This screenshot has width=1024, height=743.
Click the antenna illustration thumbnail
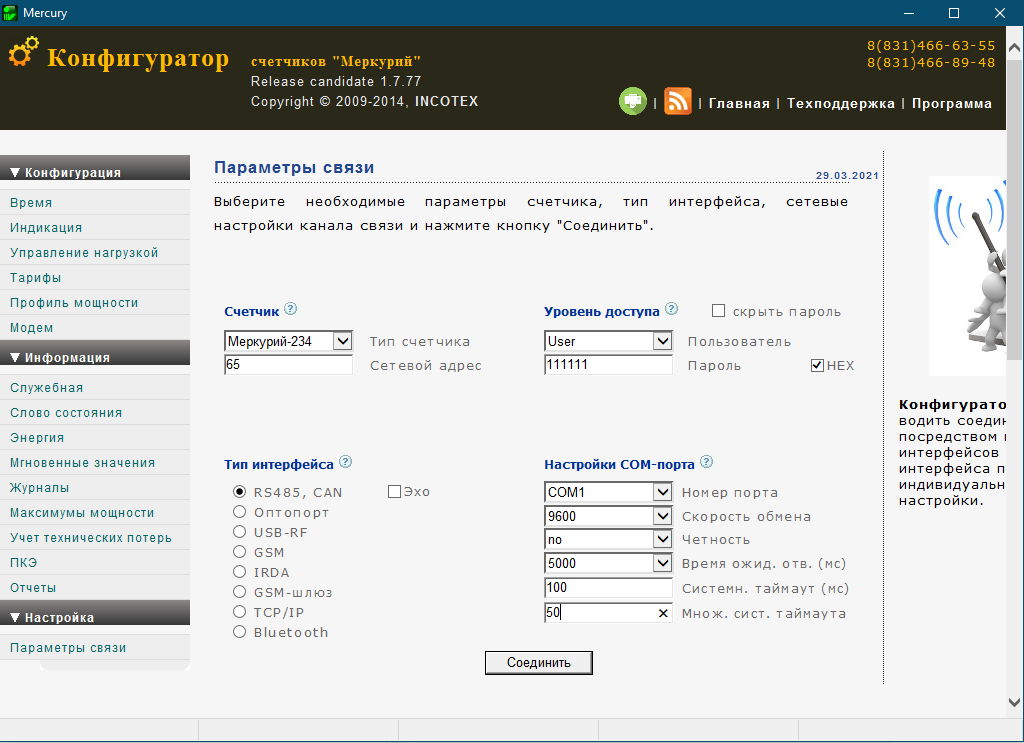pos(967,276)
